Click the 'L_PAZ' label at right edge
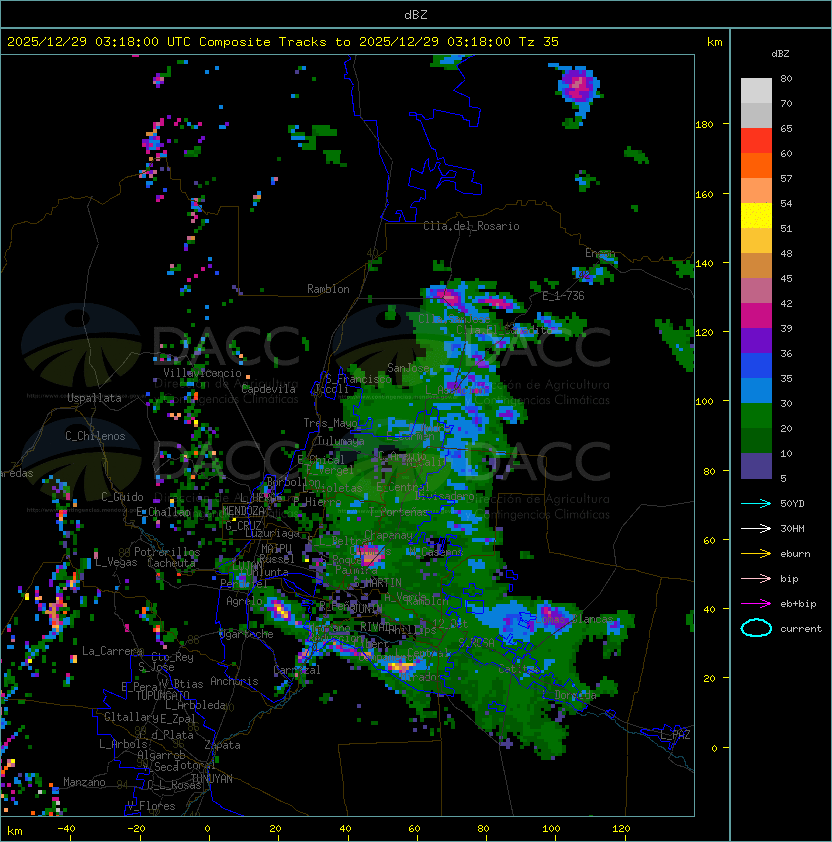 pyautogui.click(x=675, y=735)
